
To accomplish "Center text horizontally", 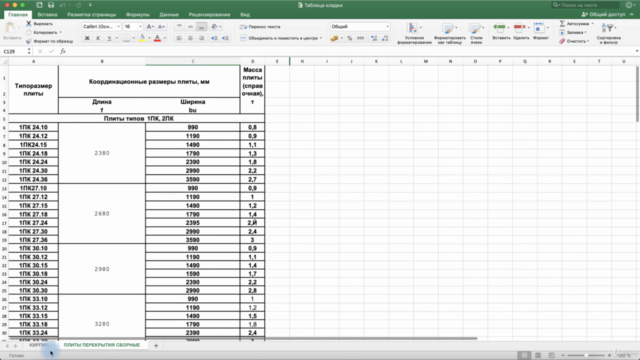I will coord(190,38).
